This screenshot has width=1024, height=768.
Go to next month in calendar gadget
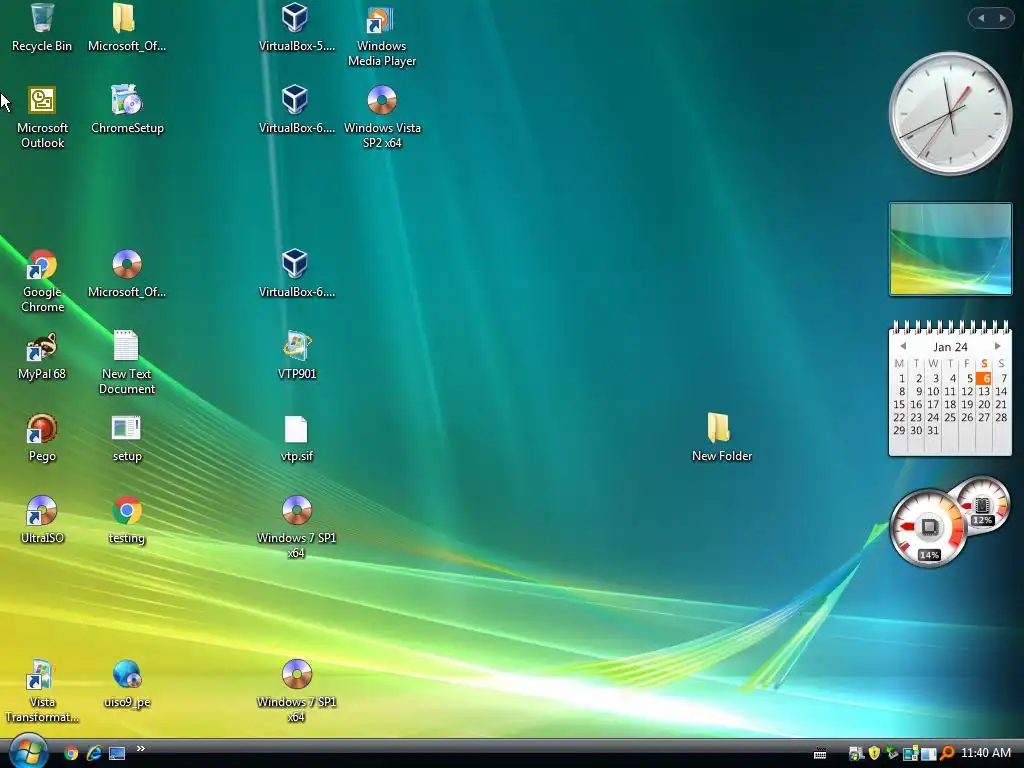pyautogui.click(x=998, y=346)
